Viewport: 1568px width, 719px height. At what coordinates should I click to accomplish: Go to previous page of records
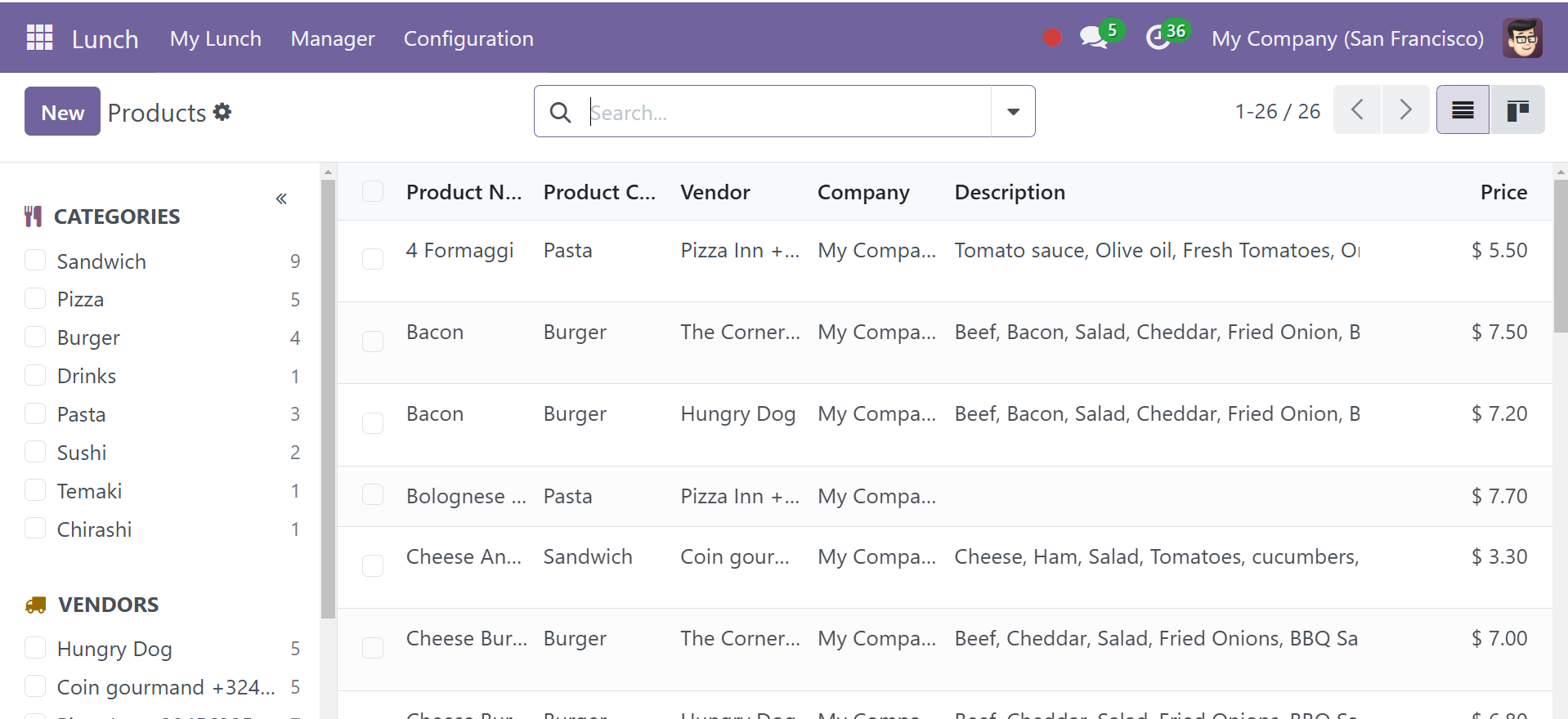coord(1357,109)
